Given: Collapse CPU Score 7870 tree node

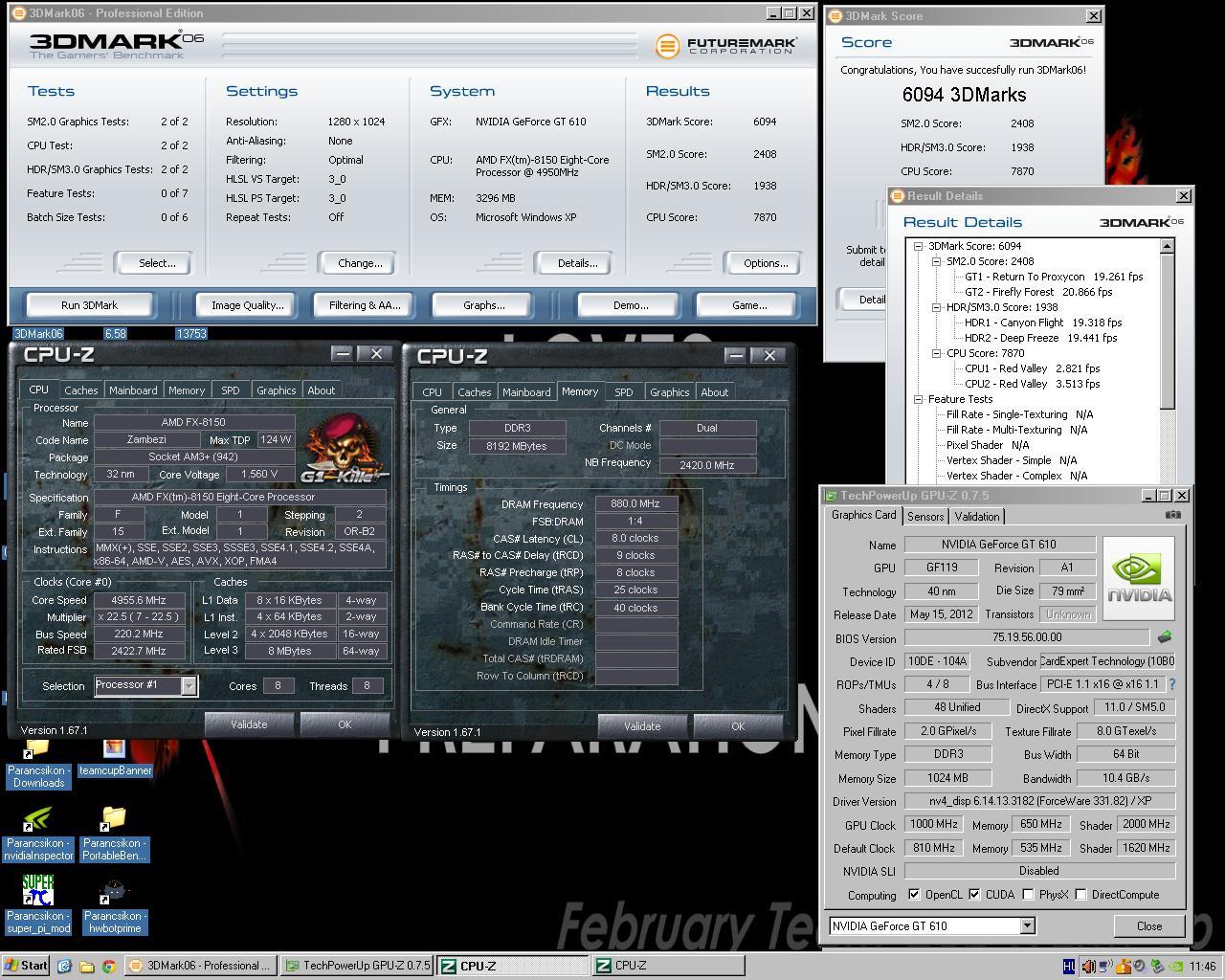Looking at the screenshot, I should (x=937, y=353).
